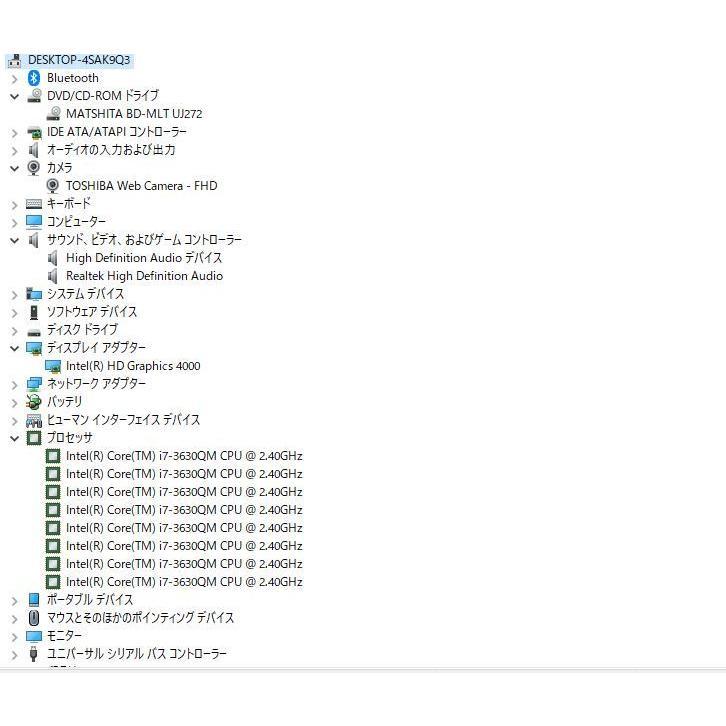Select ユニバーサル シリアル バス コントローラー item
The image size is (726, 726).
pos(136,654)
